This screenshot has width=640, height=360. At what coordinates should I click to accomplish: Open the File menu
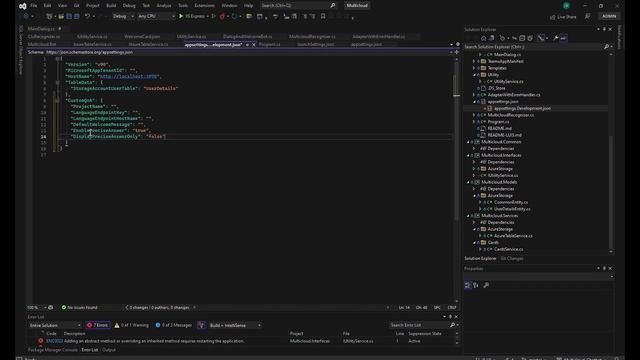pyautogui.click(x=34, y=6)
